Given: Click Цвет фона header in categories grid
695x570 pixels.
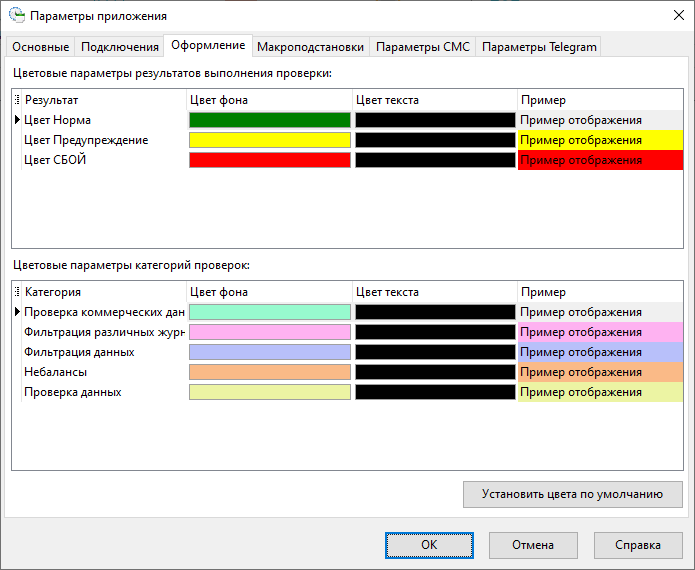Looking at the screenshot, I should [269, 292].
